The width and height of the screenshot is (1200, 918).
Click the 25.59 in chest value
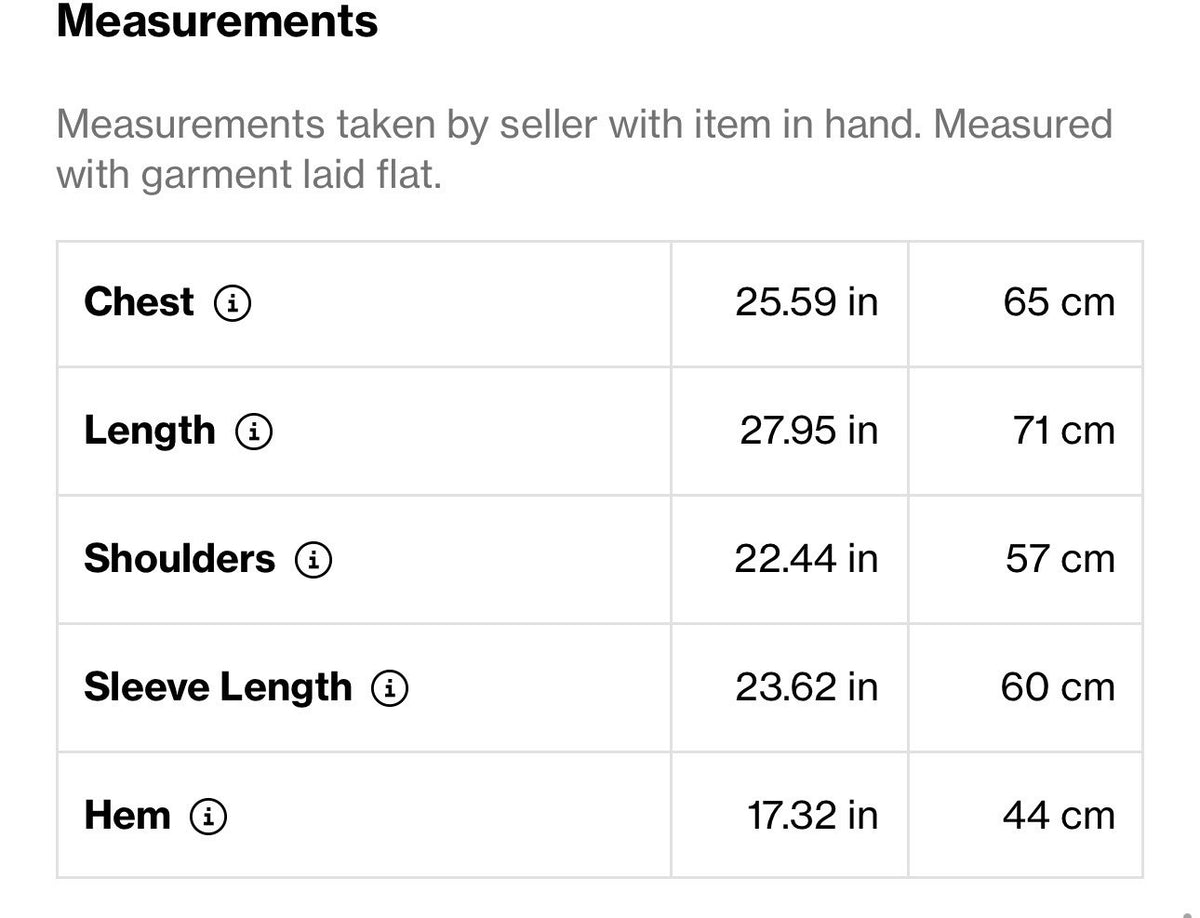[807, 302]
